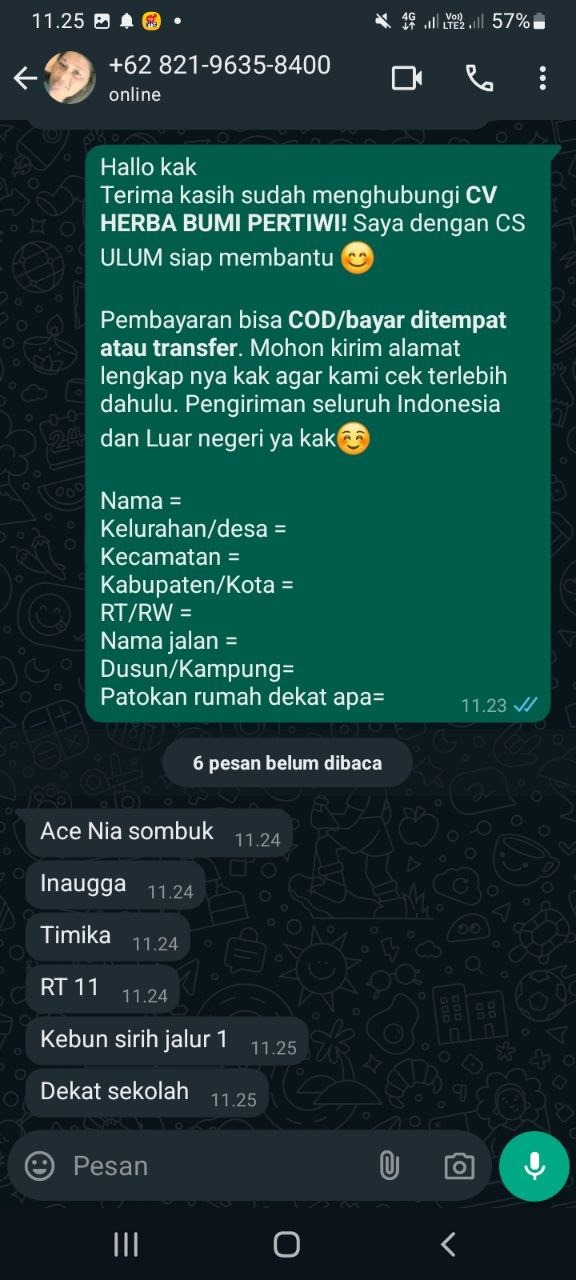Open the three-dot more options menu
This screenshot has width=576, height=1280.
tap(542, 78)
